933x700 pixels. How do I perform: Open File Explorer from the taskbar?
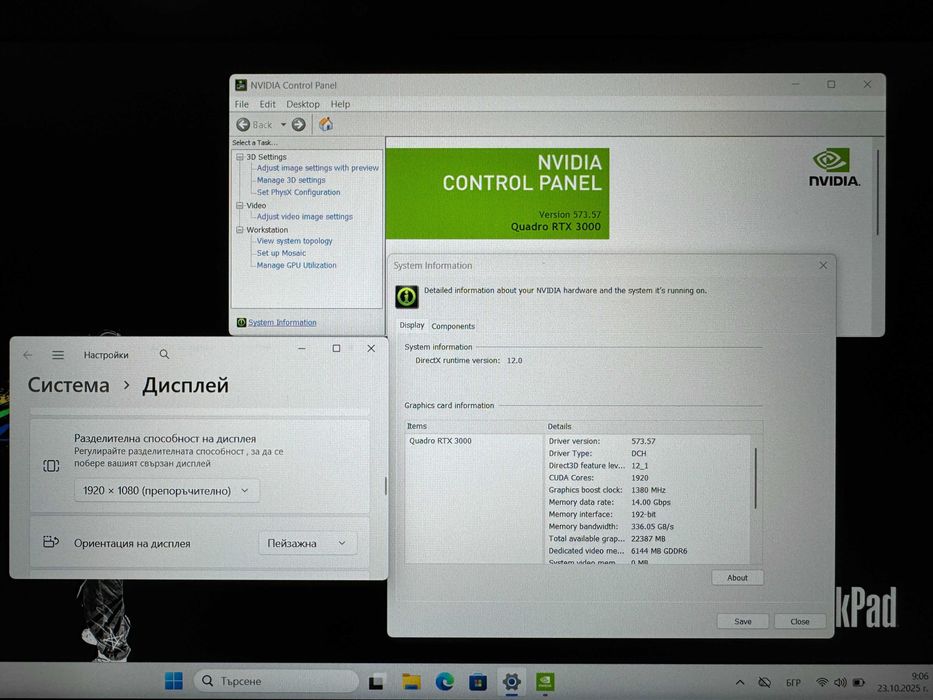click(411, 682)
